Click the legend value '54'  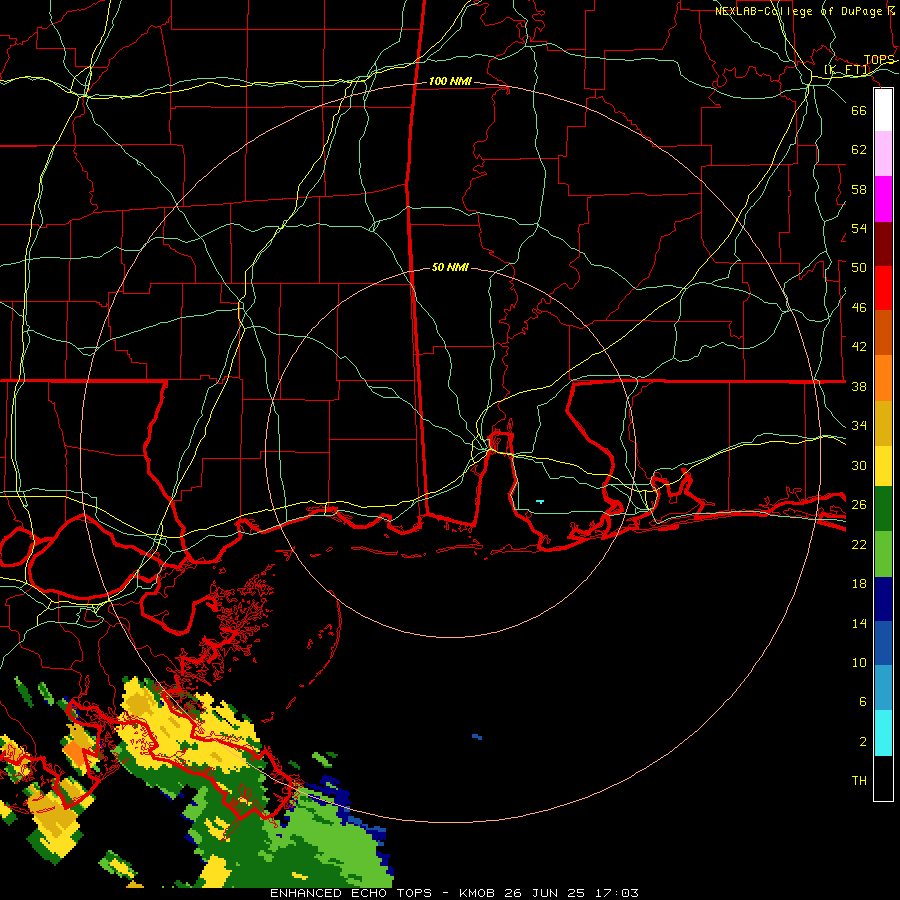[859, 228]
